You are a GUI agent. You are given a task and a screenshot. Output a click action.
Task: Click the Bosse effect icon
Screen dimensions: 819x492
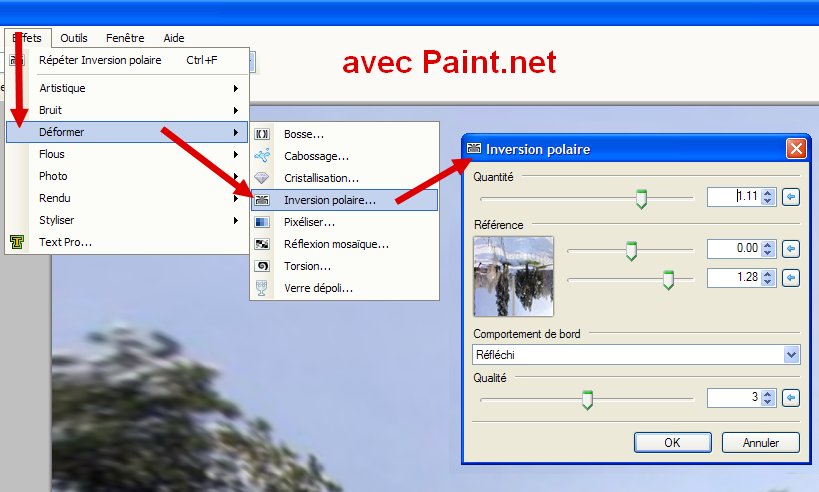click(x=262, y=134)
